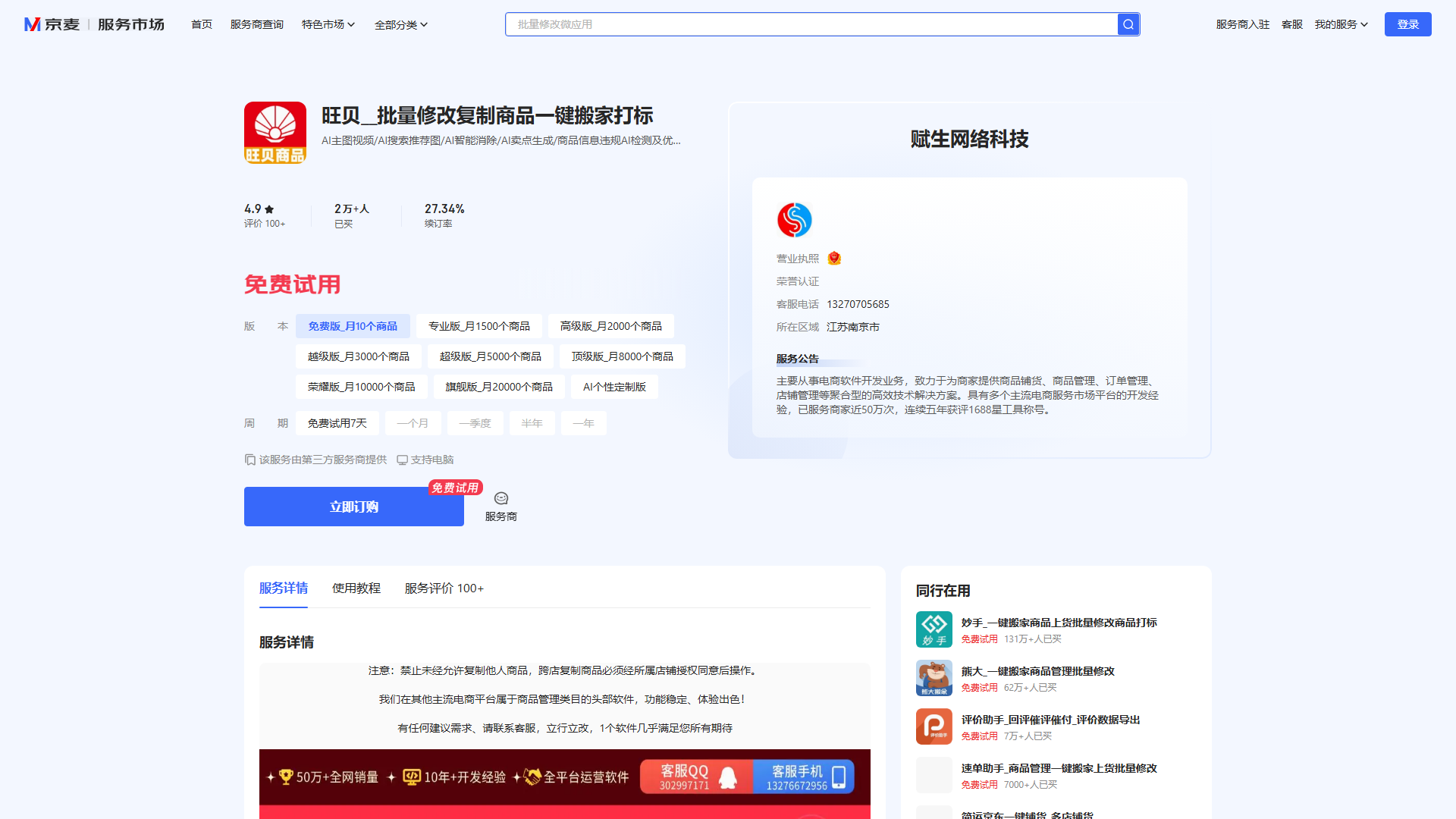The image size is (1456, 819).
Task: Select 越级版_月3000个商品 version
Action: 359,356
